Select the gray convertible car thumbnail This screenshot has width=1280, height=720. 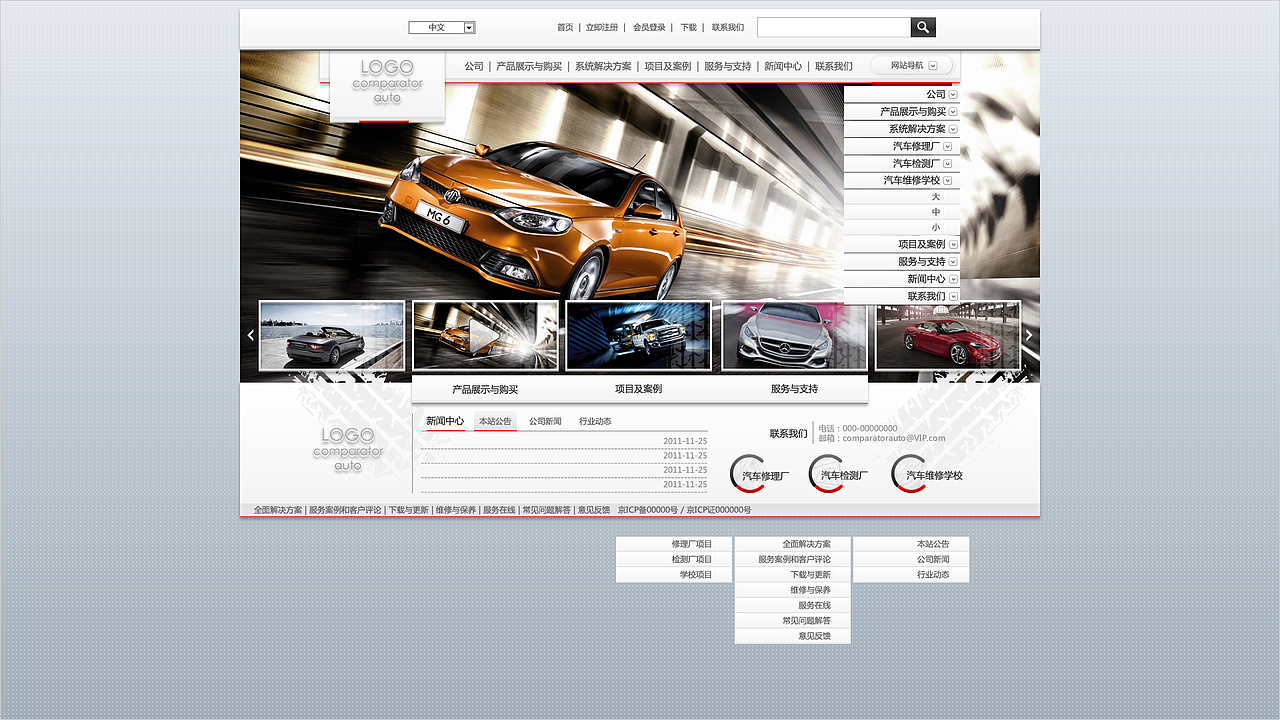tap(332, 336)
